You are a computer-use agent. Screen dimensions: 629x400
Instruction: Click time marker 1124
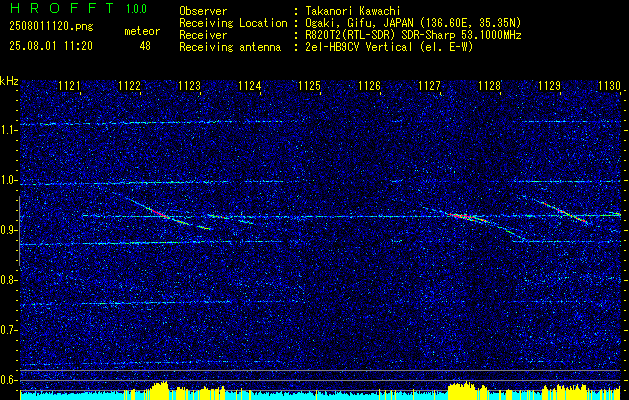click(250, 85)
